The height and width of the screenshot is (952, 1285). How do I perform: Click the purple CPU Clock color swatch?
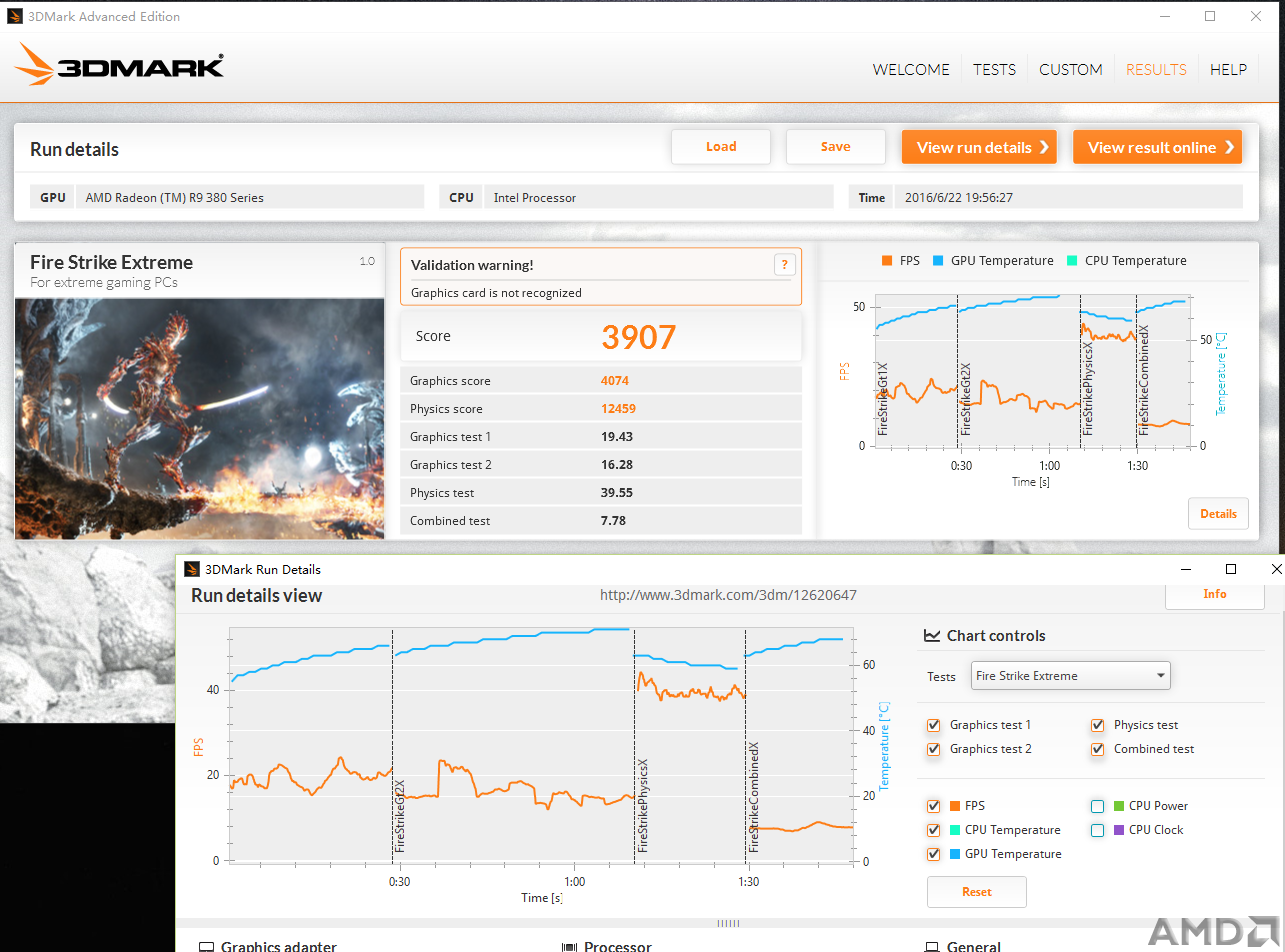(x=1119, y=830)
